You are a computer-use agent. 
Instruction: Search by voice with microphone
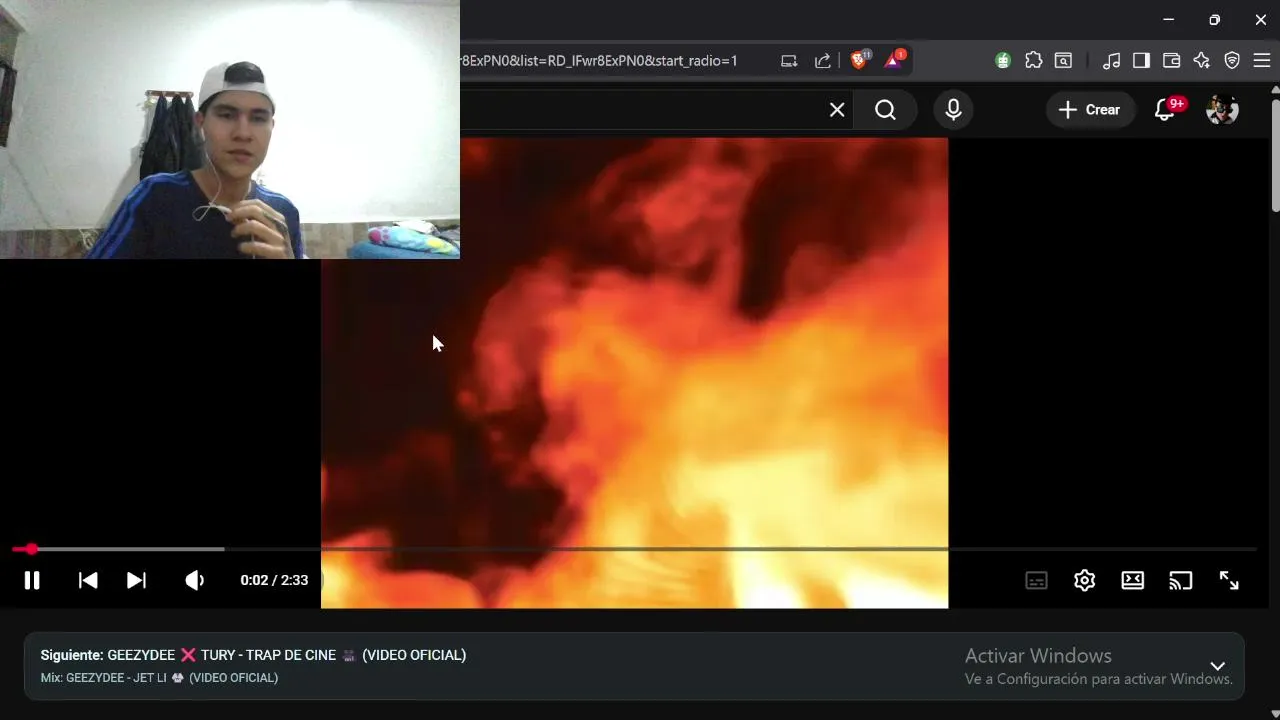coord(953,110)
